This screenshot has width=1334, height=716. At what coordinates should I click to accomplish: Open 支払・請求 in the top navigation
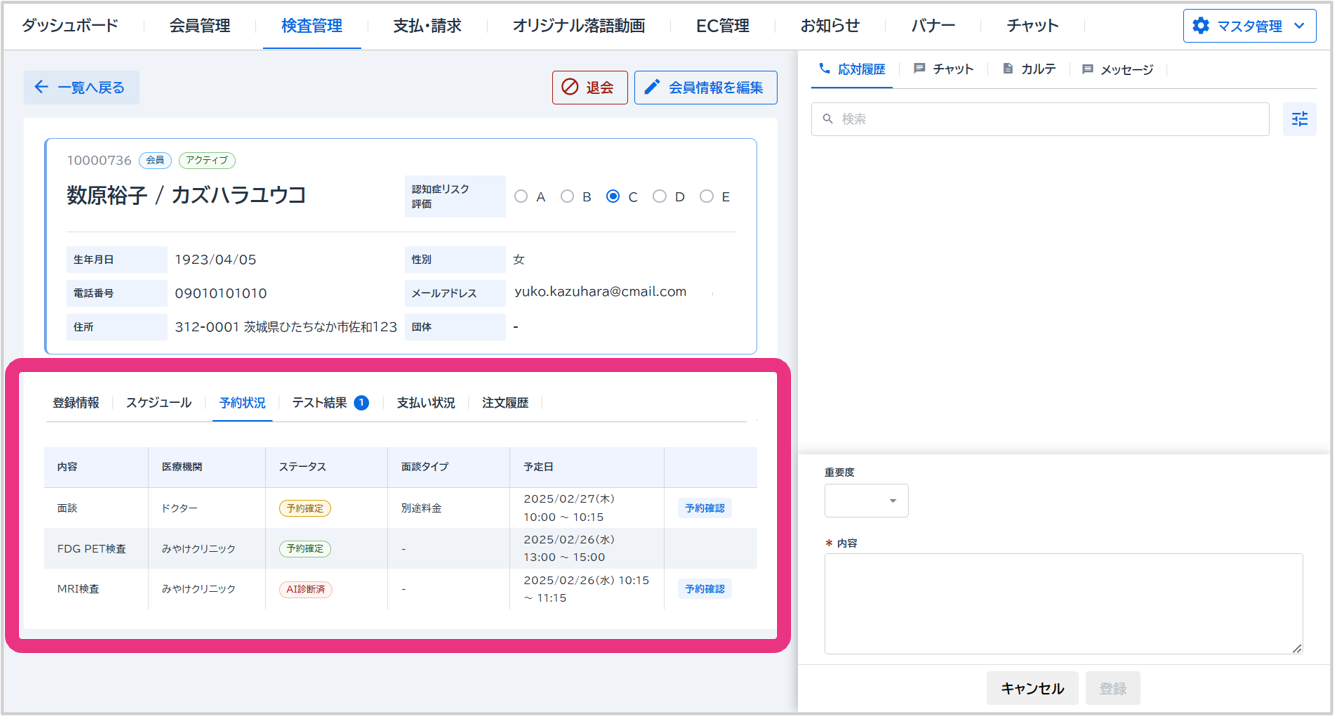point(427,26)
